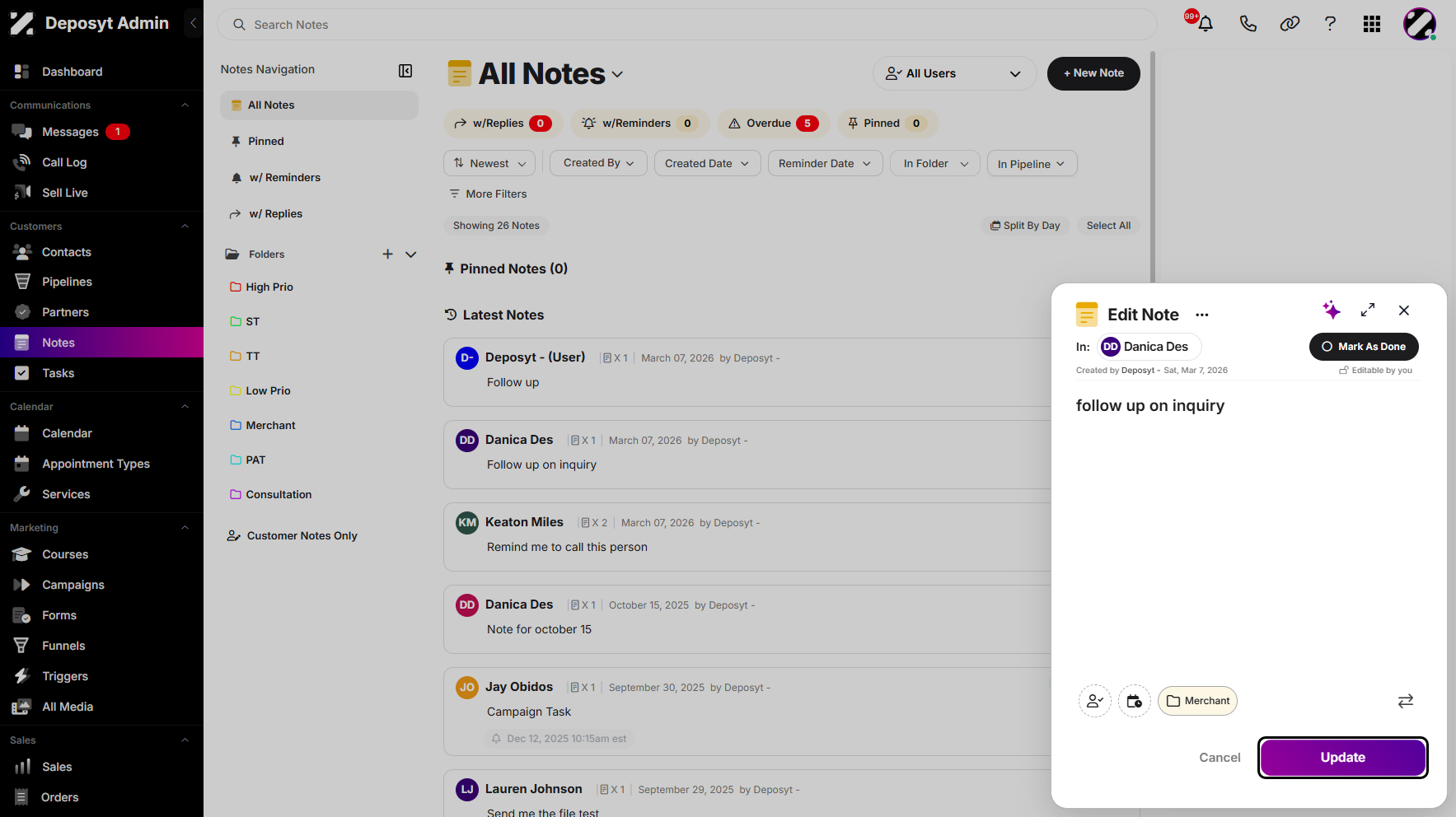This screenshot has height=817, width=1456.
Task: Open the In Pipeline filter dropdown
Action: (1032, 163)
